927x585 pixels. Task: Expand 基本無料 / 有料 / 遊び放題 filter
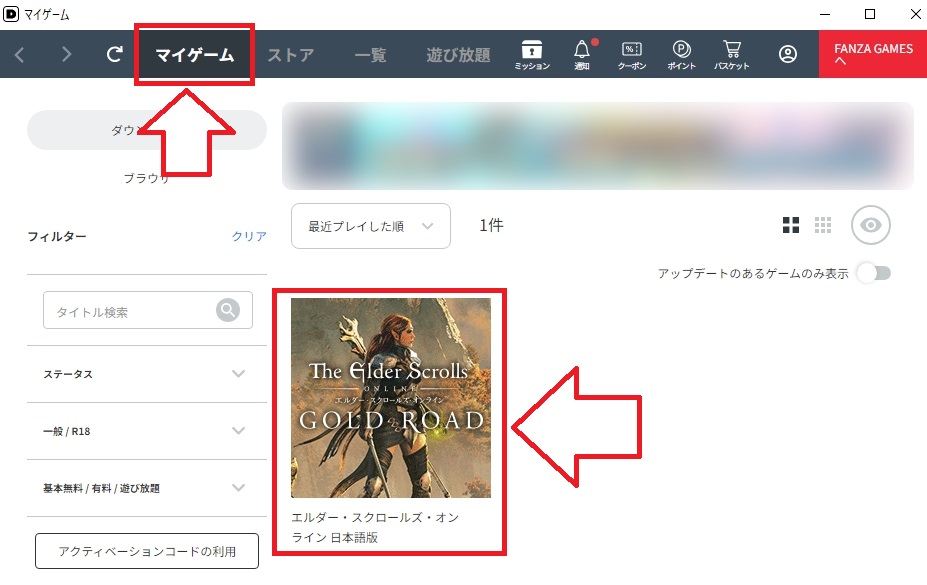[x=147, y=488]
